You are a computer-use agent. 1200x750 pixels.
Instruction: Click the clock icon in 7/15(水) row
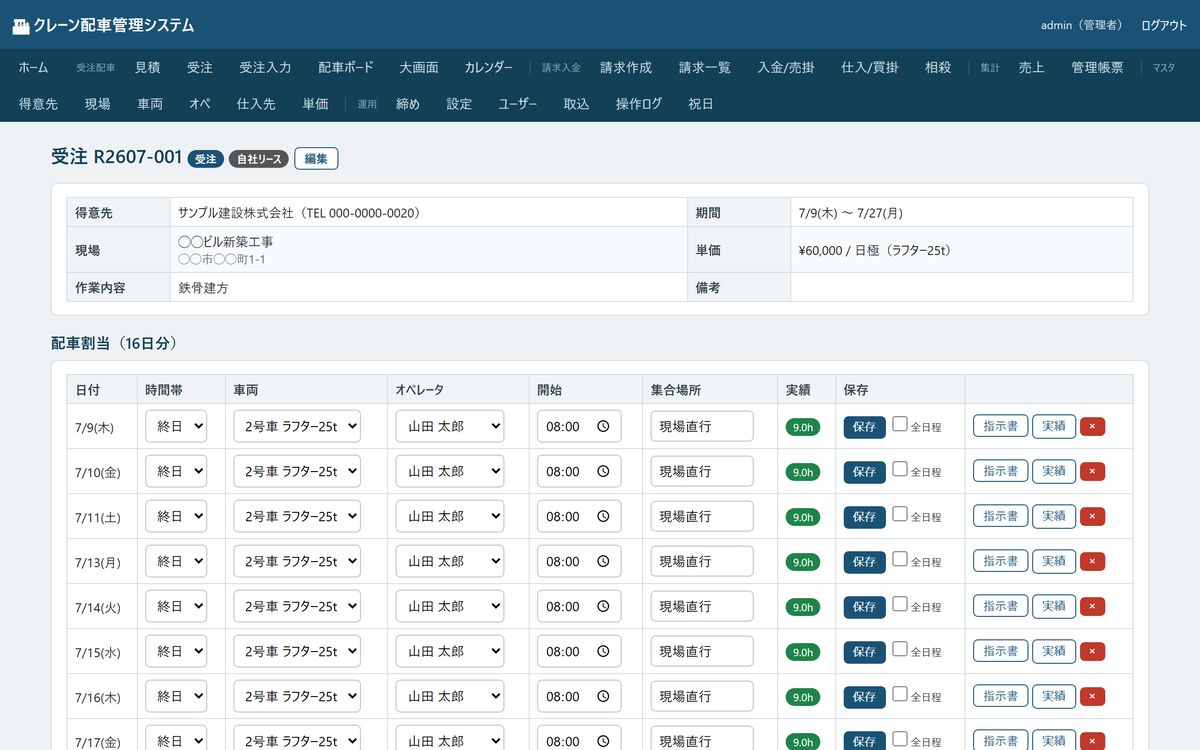click(x=603, y=651)
